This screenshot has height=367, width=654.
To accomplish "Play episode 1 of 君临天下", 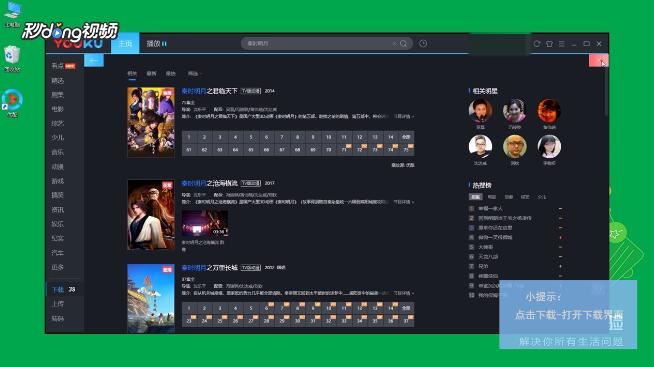I will (x=189, y=137).
